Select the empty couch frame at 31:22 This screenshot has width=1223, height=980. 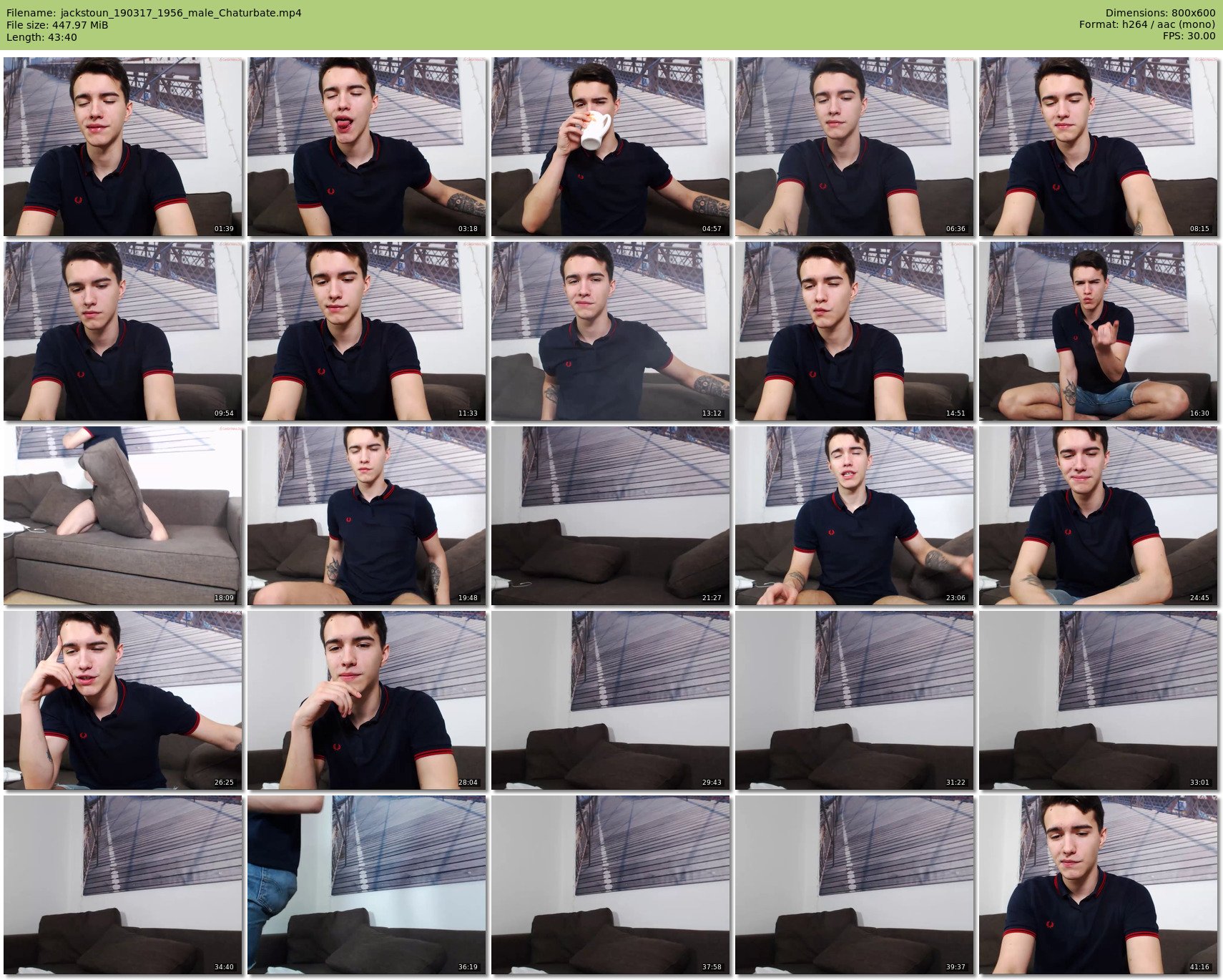tap(854, 700)
